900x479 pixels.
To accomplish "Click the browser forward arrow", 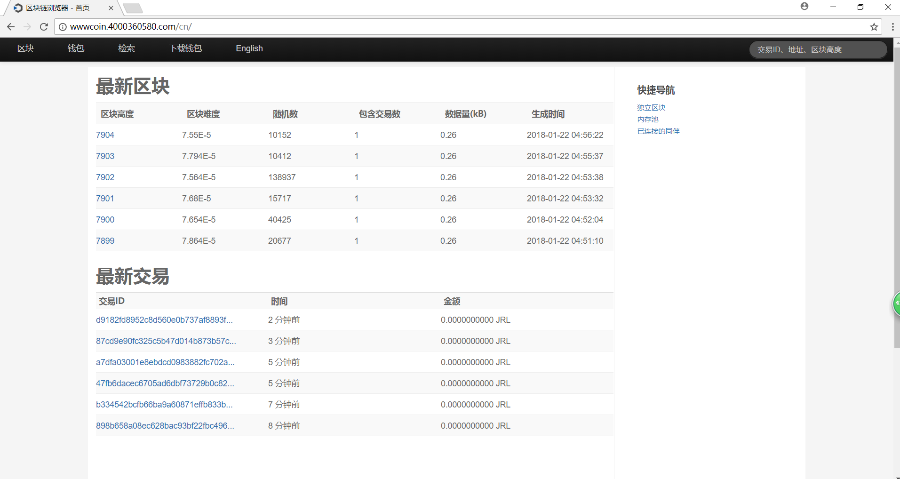I will point(27,26).
